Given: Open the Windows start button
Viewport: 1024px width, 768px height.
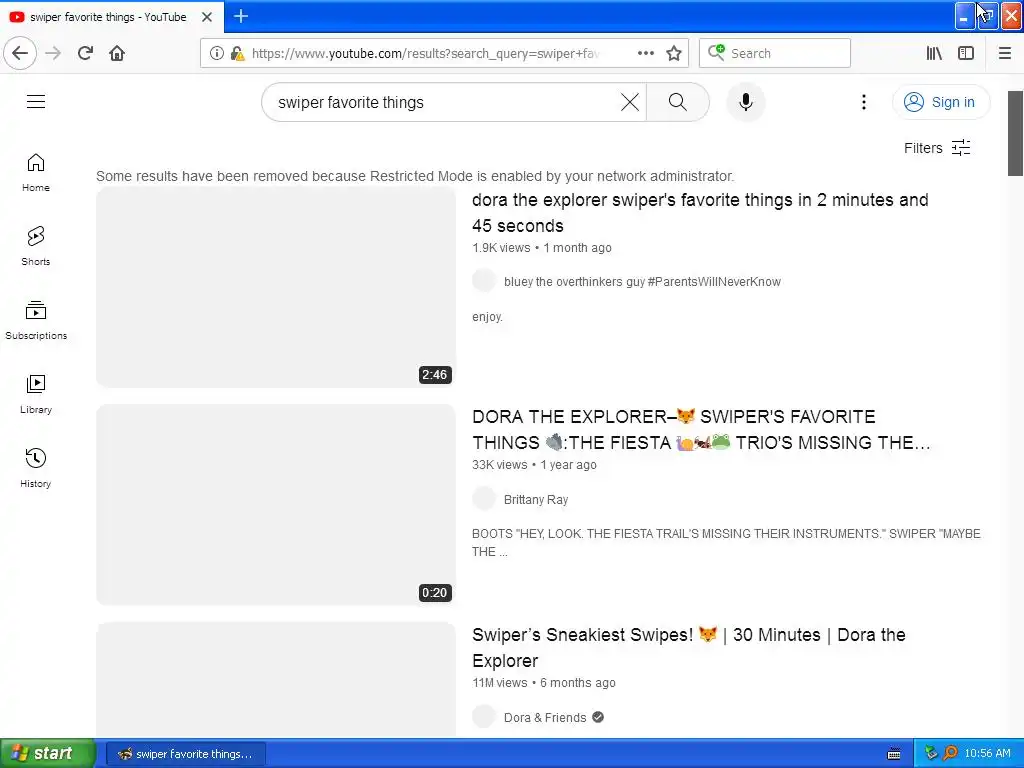Looking at the screenshot, I should (47, 753).
